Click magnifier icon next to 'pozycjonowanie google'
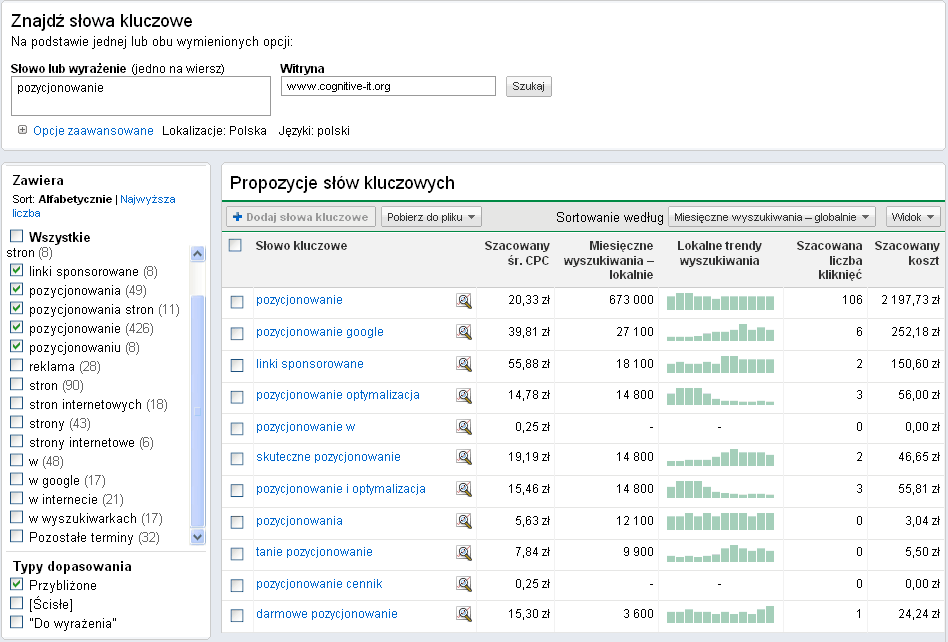 (464, 333)
